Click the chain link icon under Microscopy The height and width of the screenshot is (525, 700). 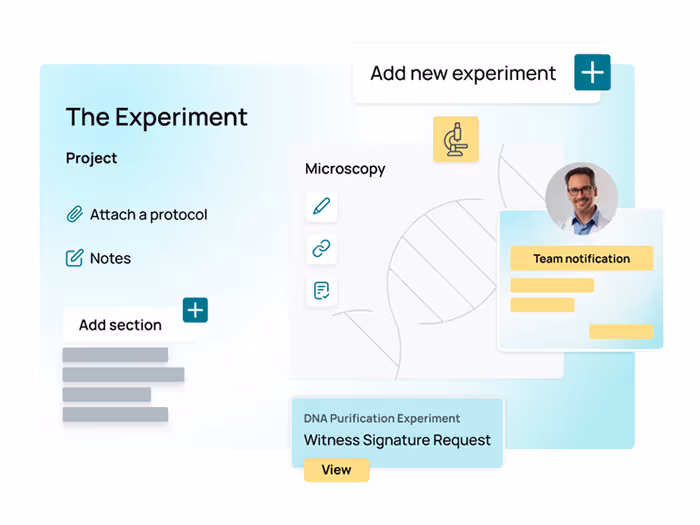pyautogui.click(x=321, y=248)
